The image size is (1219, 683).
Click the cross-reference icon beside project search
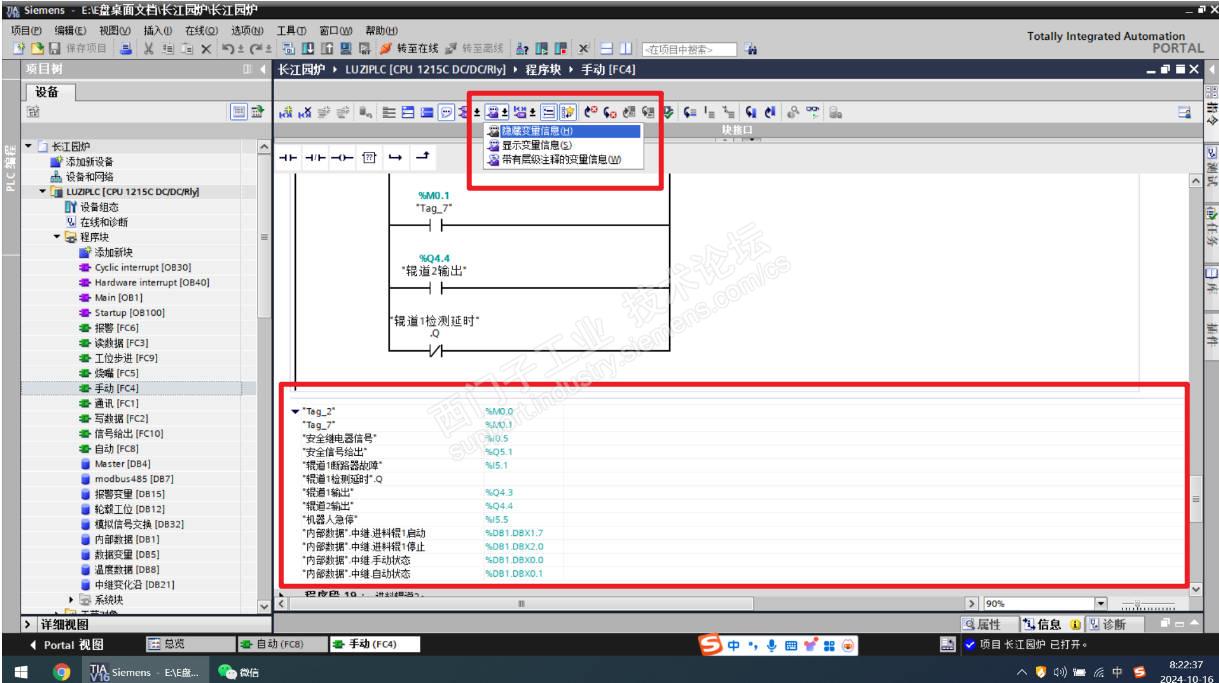pyautogui.click(x=751, y=48)
